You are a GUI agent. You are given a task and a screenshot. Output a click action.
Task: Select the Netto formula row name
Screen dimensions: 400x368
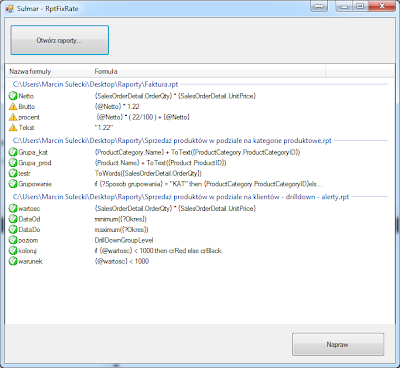pos(26,96)
